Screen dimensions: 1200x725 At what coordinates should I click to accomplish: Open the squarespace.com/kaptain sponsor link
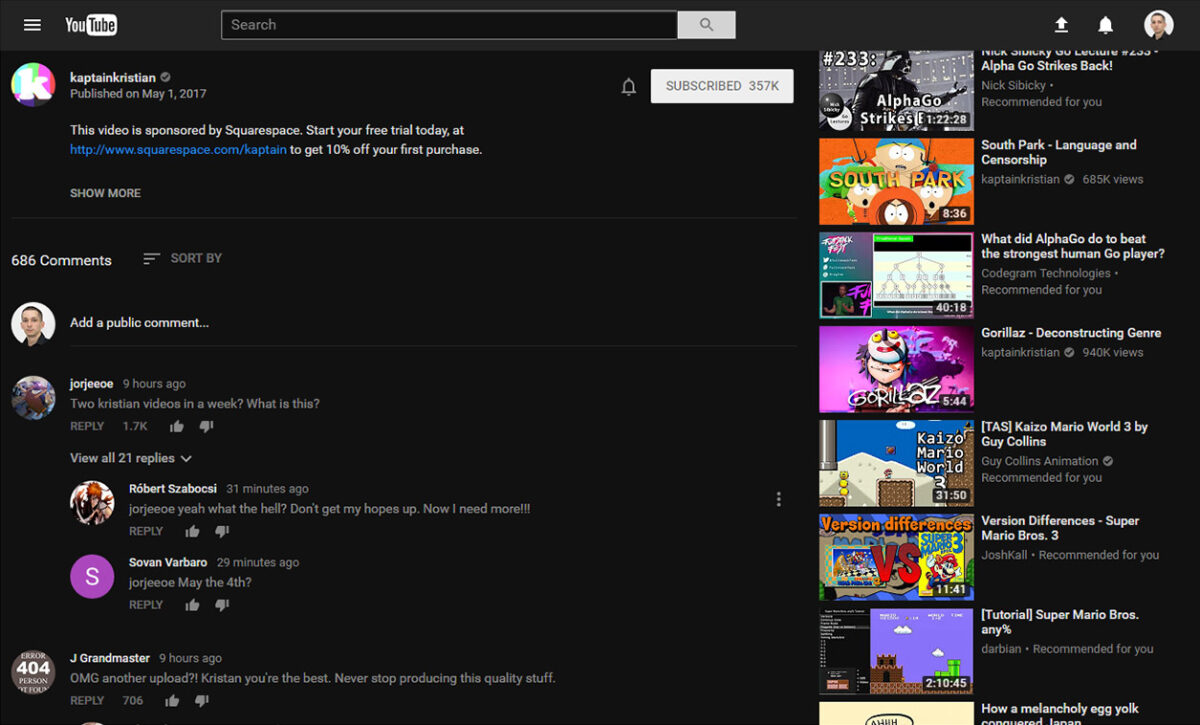[x=177, y=148]
